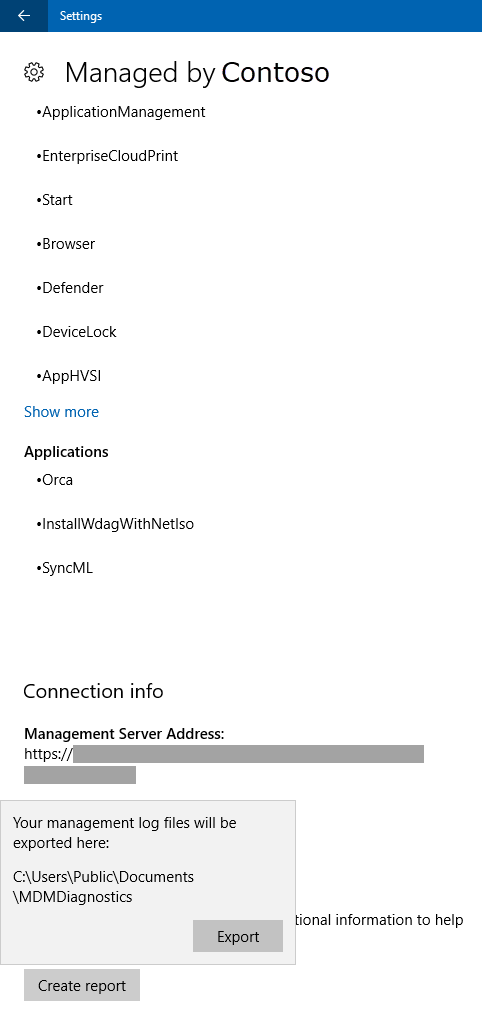Select the EnterpriseCloudPrint policy item
This screenshot has width=482, height=1025.
[107, 156]
